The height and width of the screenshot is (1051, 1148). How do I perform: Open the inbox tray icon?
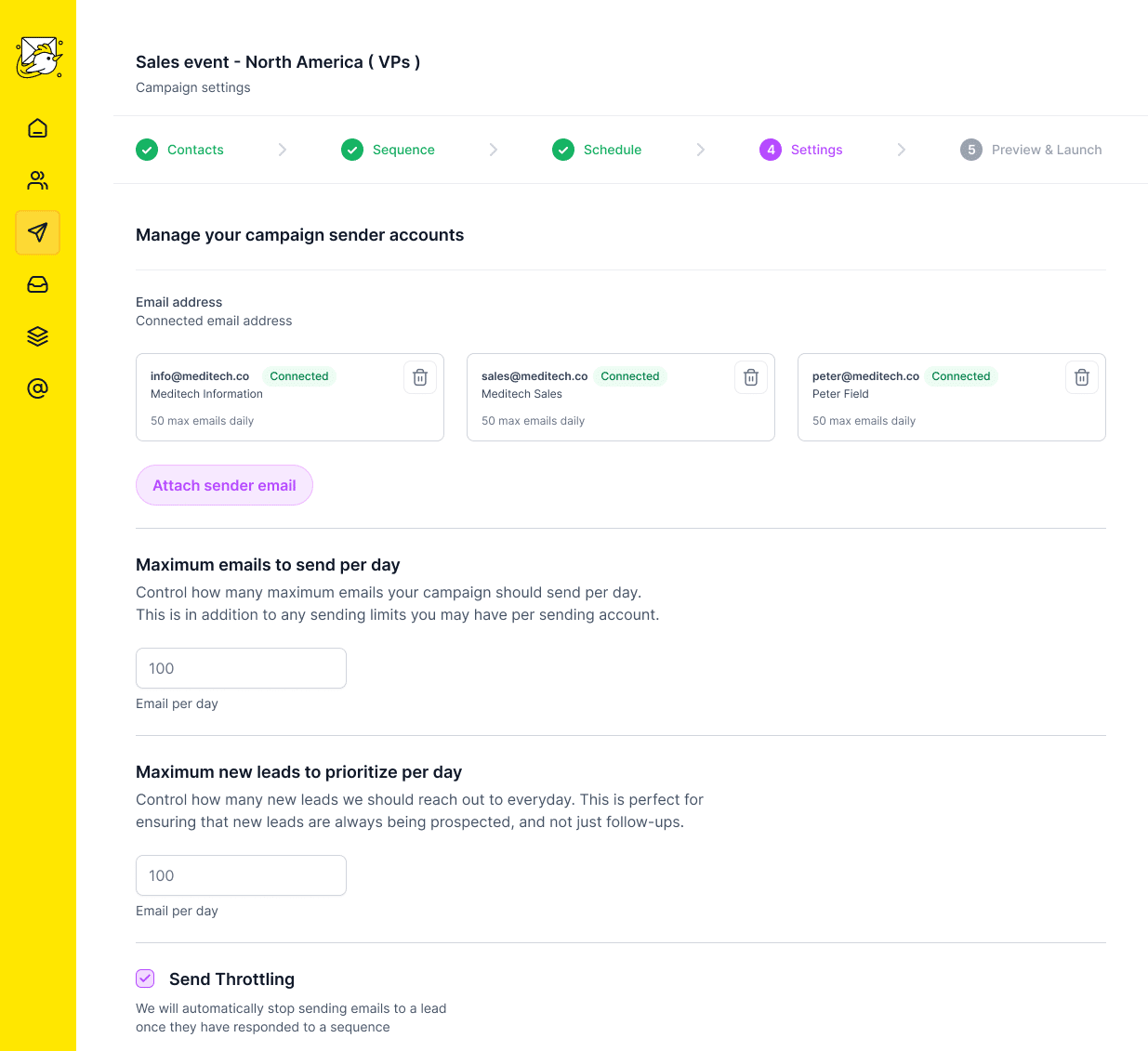pos(38,284)
